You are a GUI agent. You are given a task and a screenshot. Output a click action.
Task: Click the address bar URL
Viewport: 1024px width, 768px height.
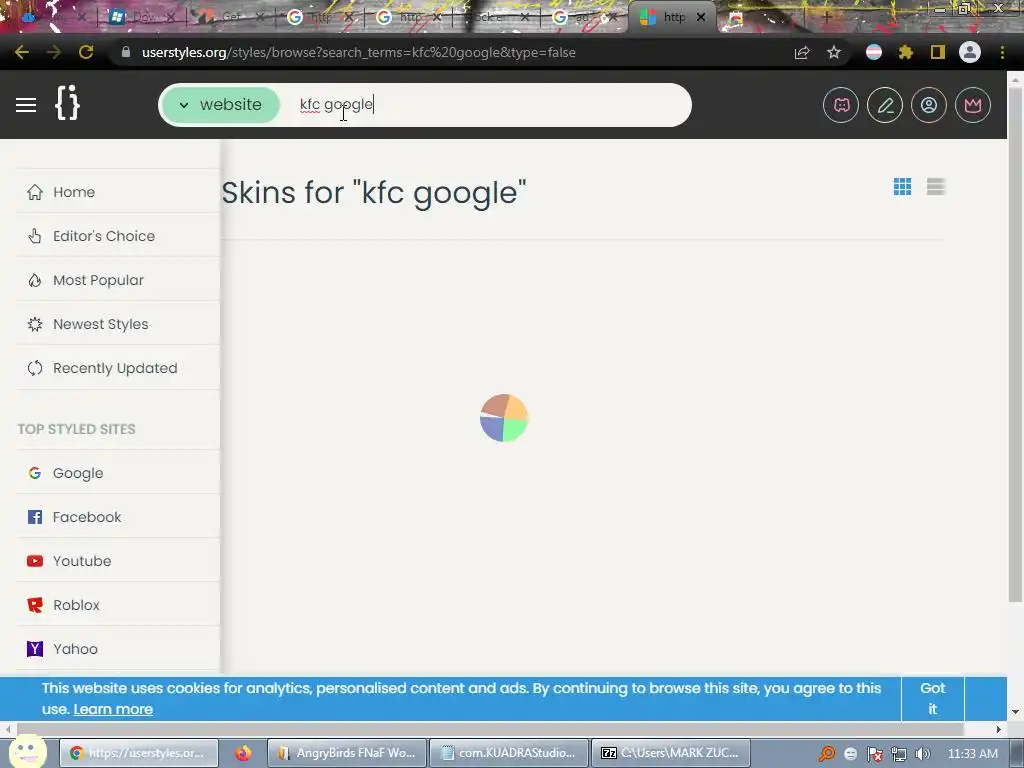click(359, 52)
